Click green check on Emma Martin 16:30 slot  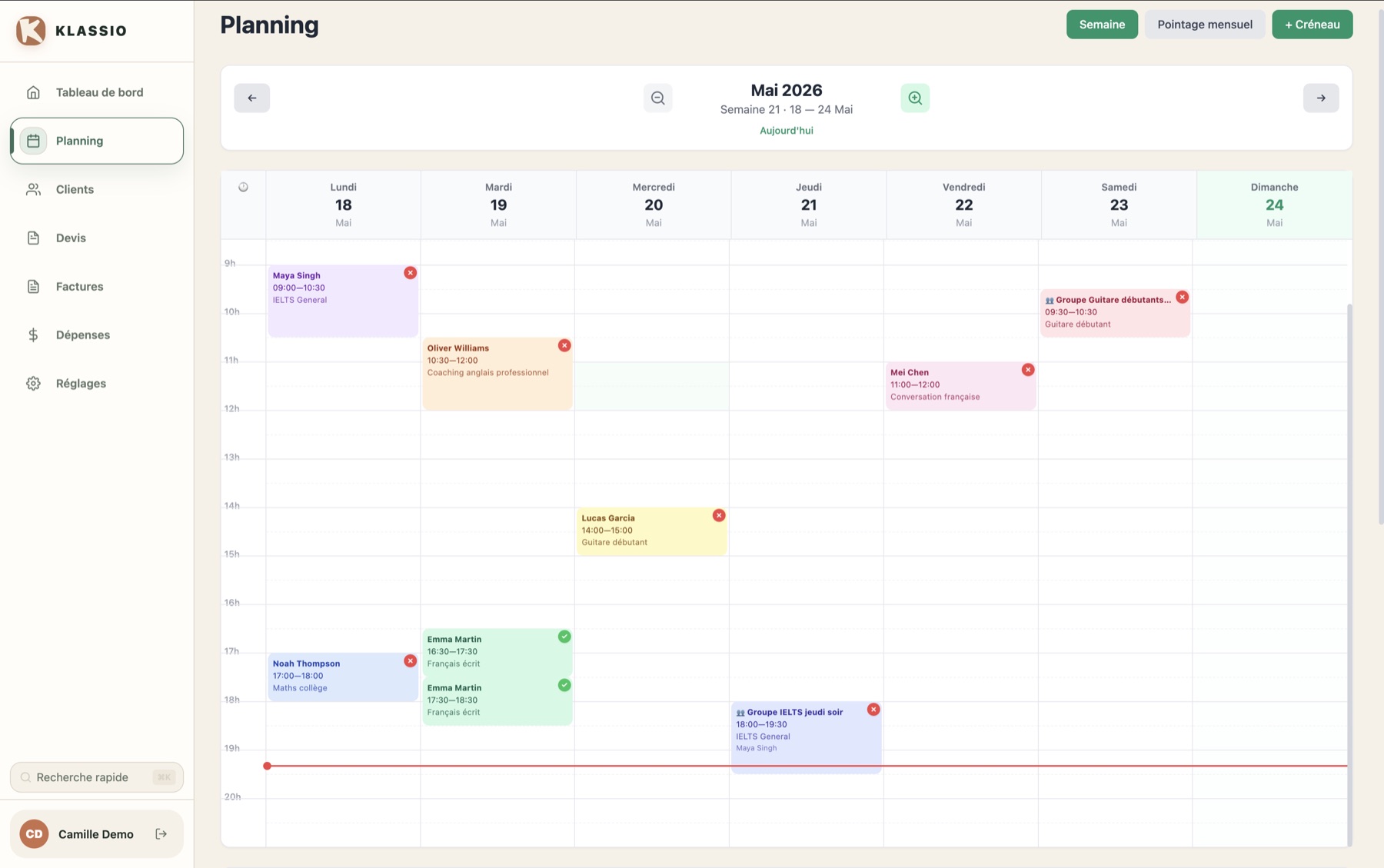(x=564, y=637)
